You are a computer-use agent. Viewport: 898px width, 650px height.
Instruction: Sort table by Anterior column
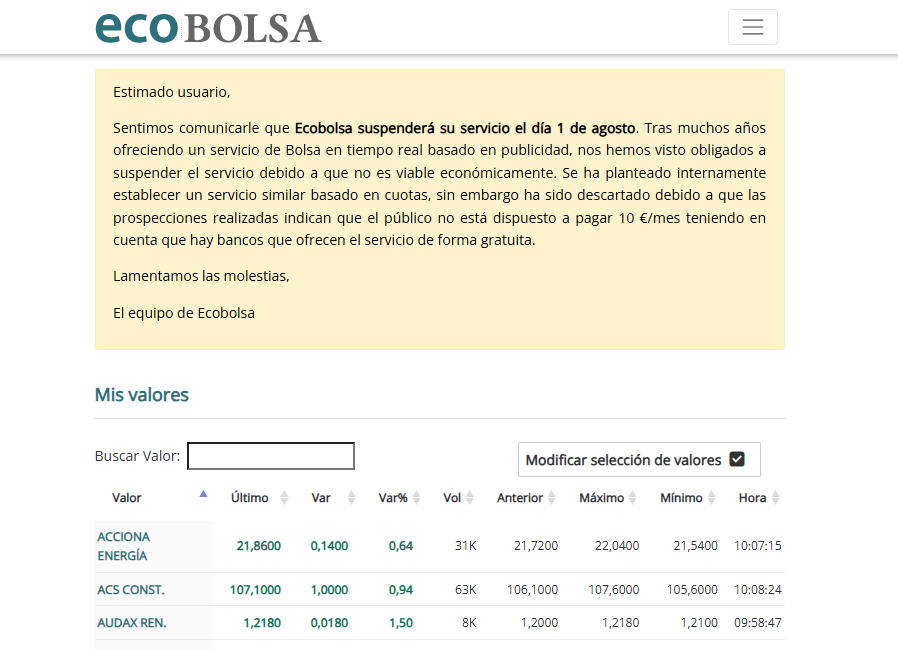(x=520, y=498)
